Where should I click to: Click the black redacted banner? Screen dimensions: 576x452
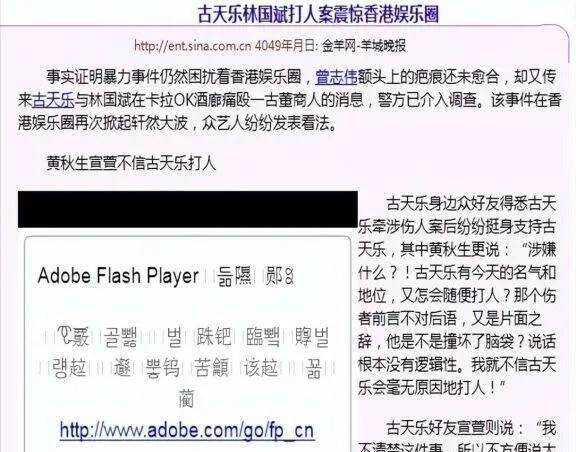(188, 209)
